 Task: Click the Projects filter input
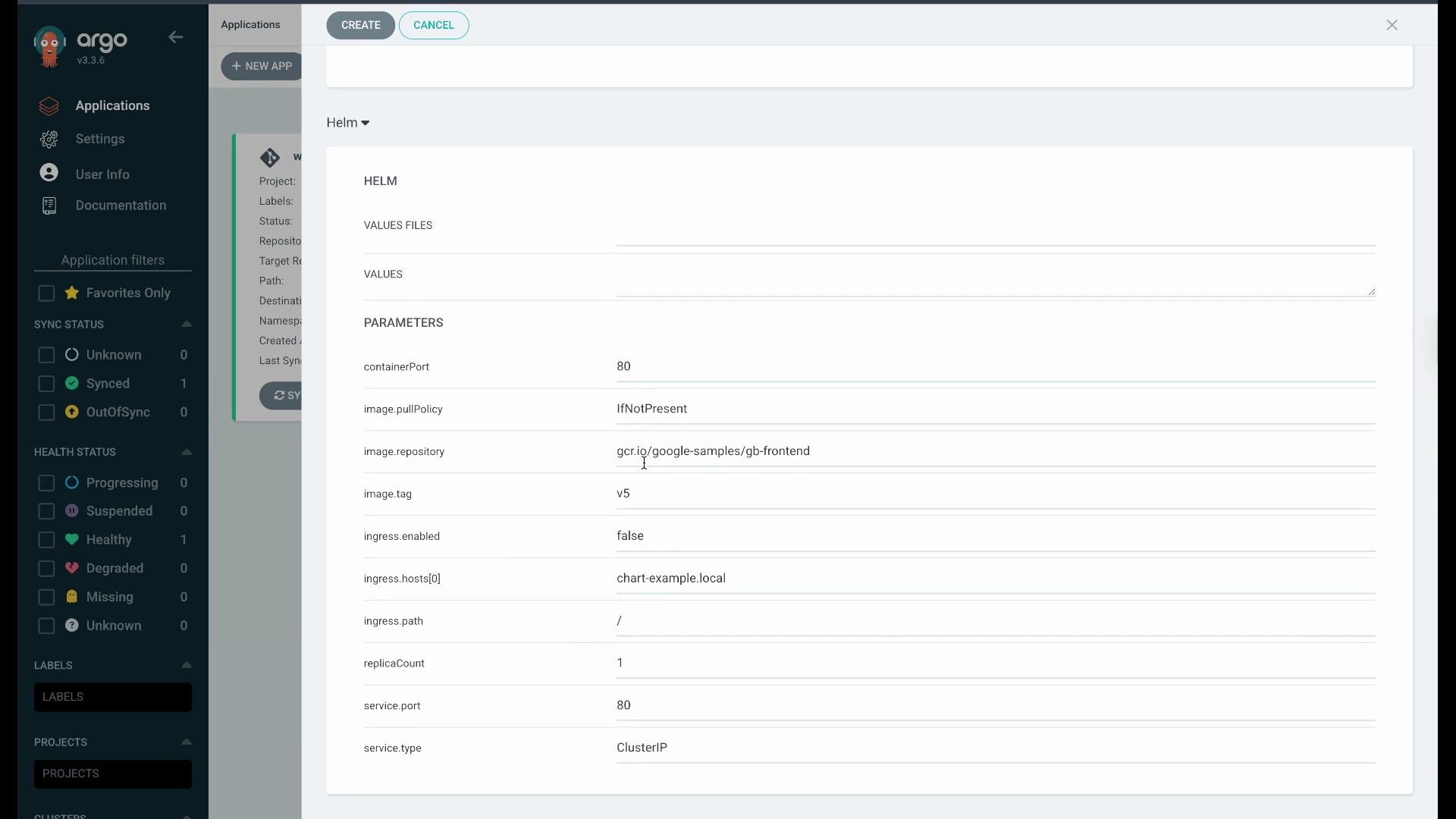(x=113, y=774)
